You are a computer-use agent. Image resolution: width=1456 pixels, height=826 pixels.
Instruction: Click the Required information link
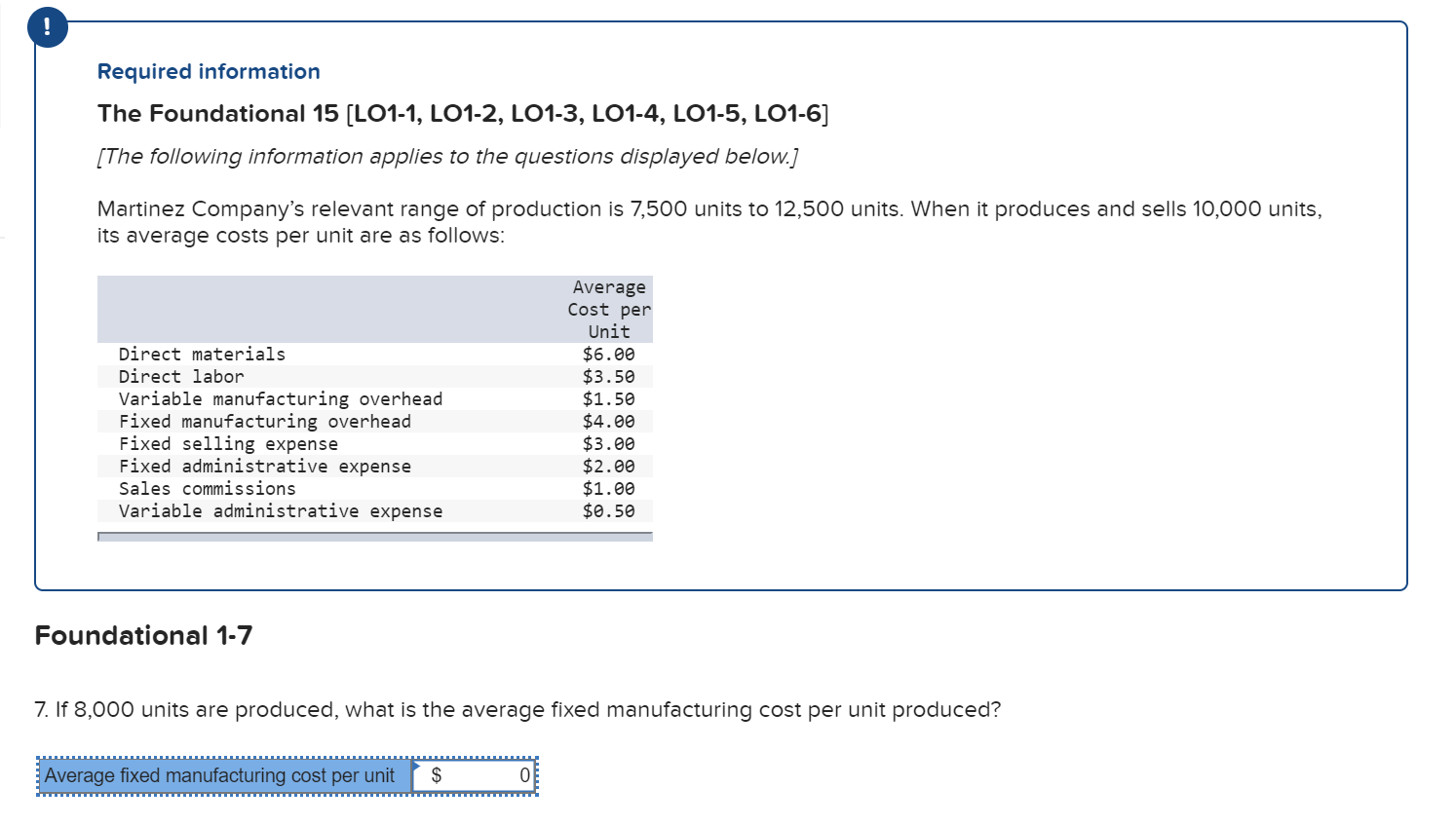(209, 70)
